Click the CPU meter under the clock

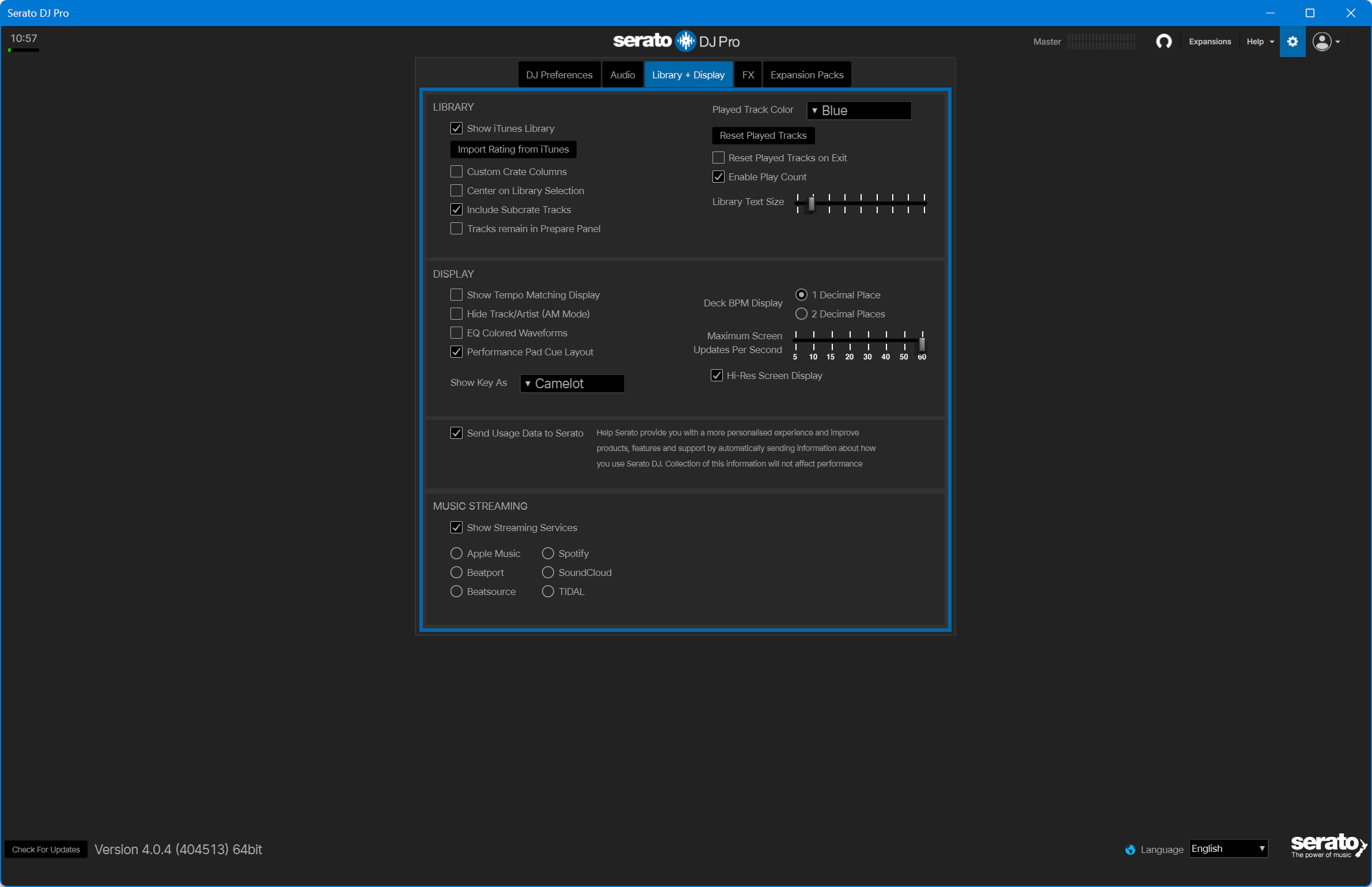click(x=24, y=50)
